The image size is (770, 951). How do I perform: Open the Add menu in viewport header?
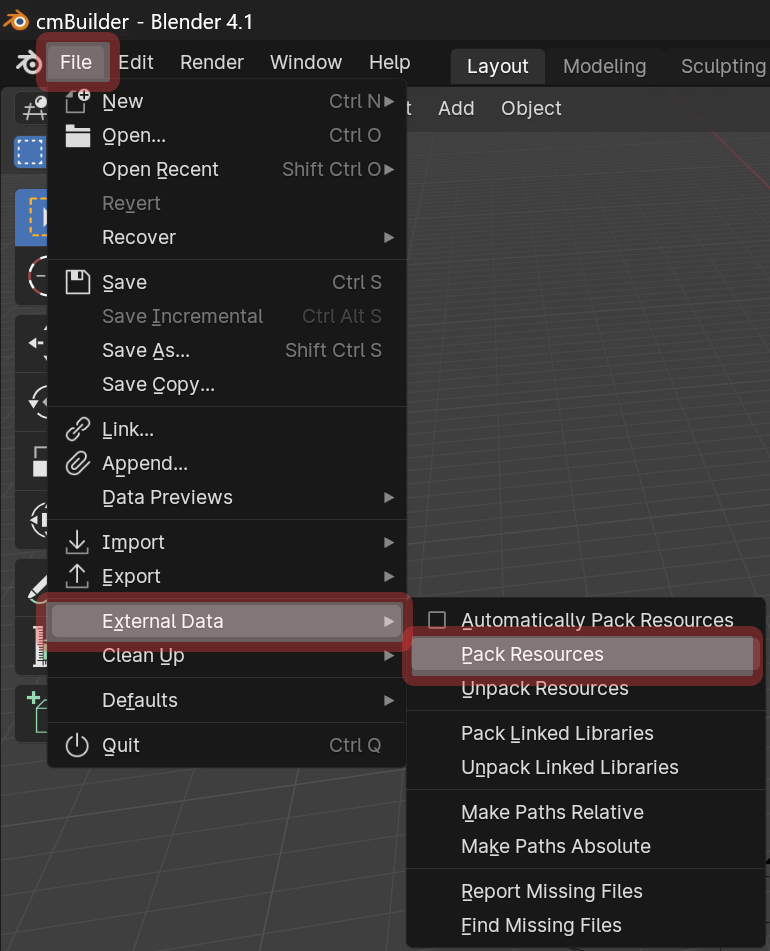pos(456,109)
